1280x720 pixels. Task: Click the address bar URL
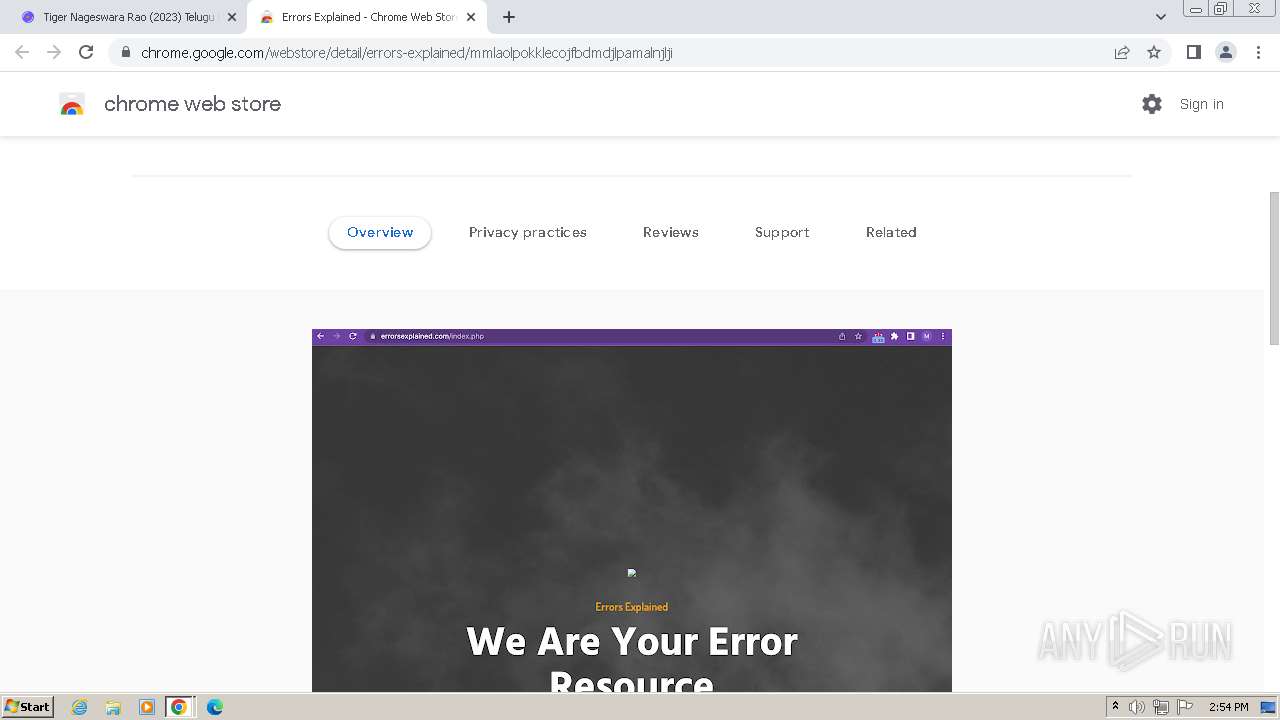tap(407, 53)
